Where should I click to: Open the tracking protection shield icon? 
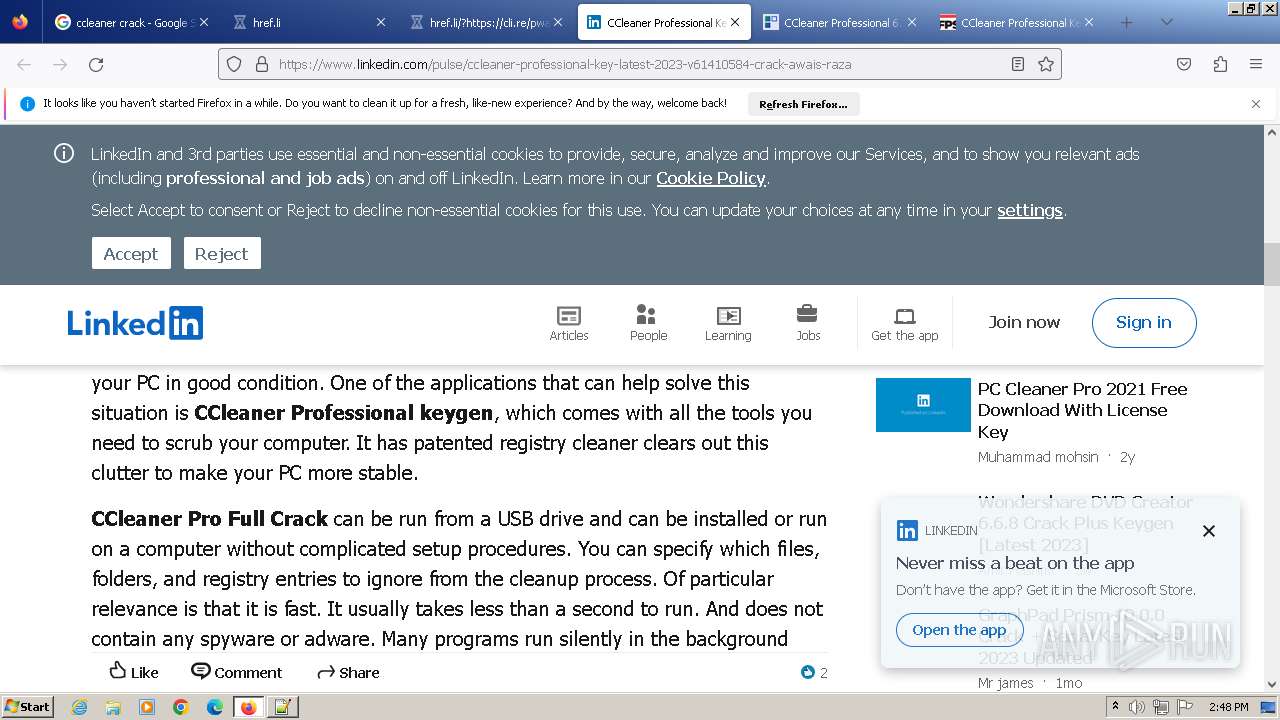click(x=234, y=64)
